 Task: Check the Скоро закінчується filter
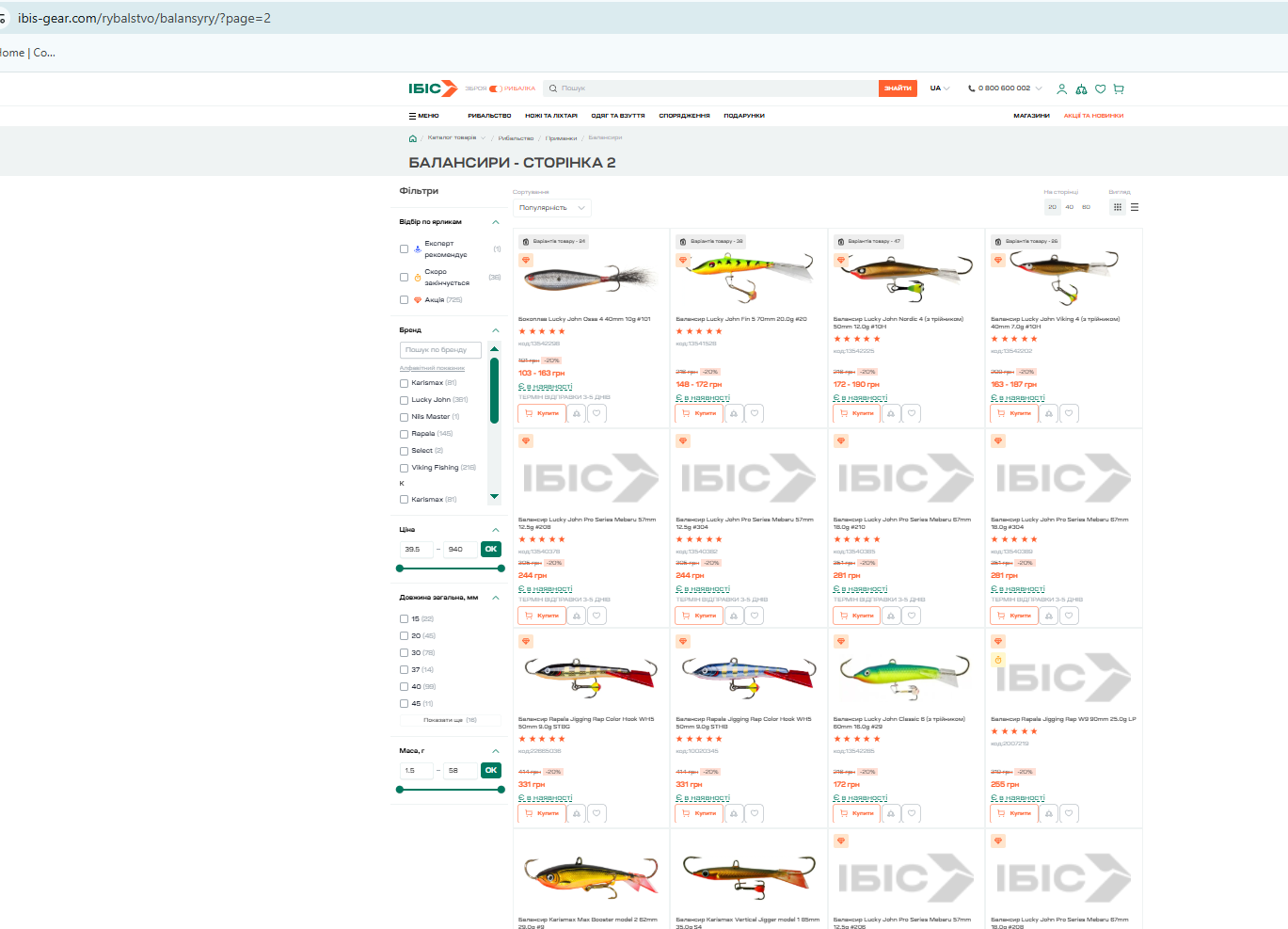[404, 278]
